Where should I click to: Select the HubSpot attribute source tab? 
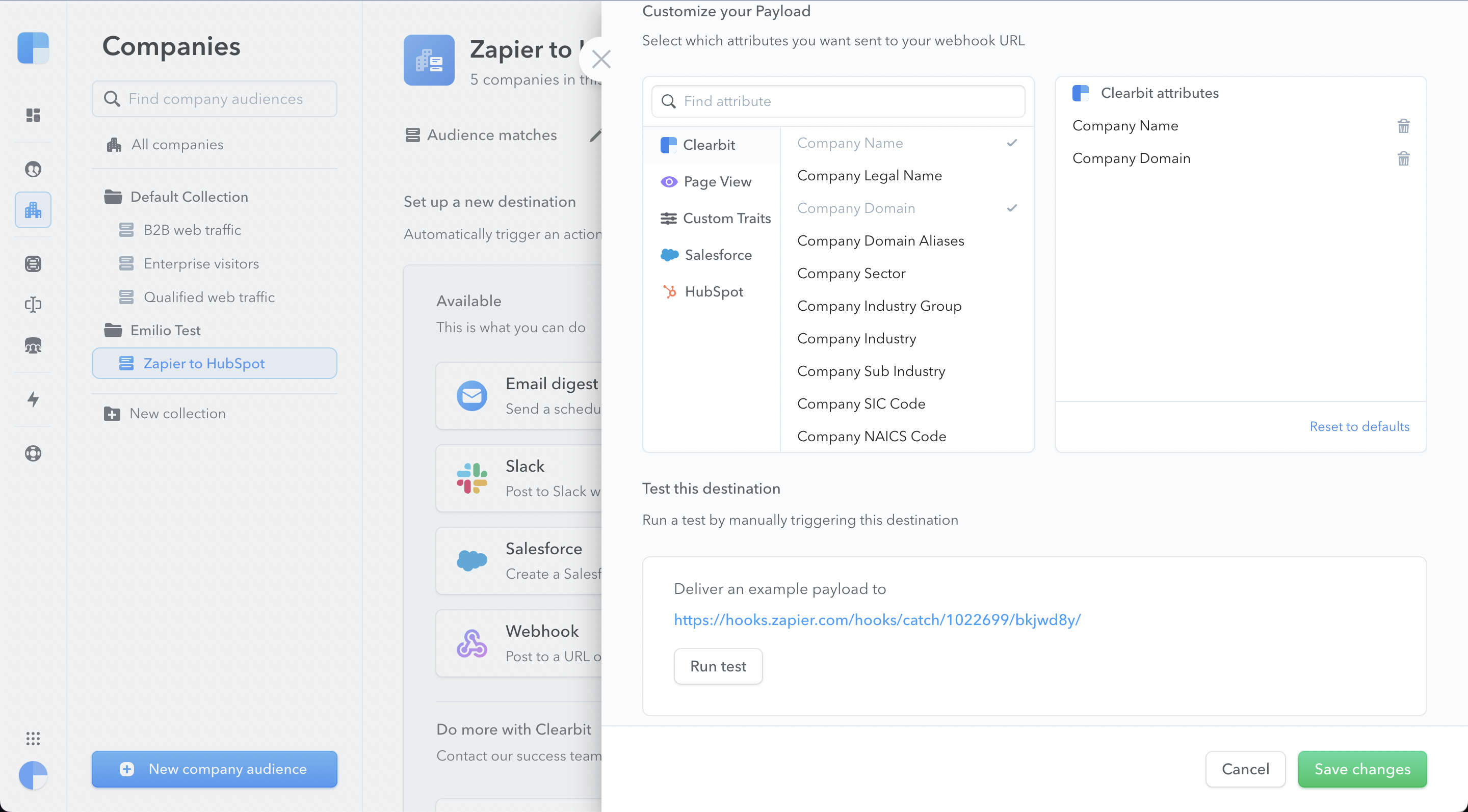pyautogui.click(x=711, y=291)
